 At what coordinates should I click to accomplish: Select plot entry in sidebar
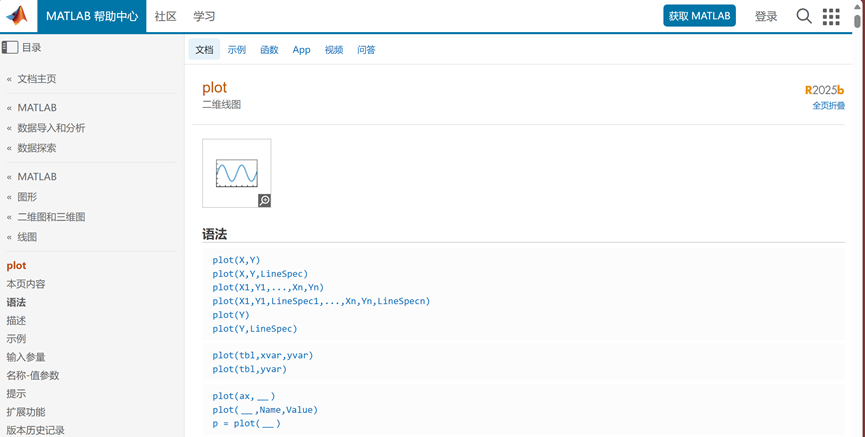point(17,266)
